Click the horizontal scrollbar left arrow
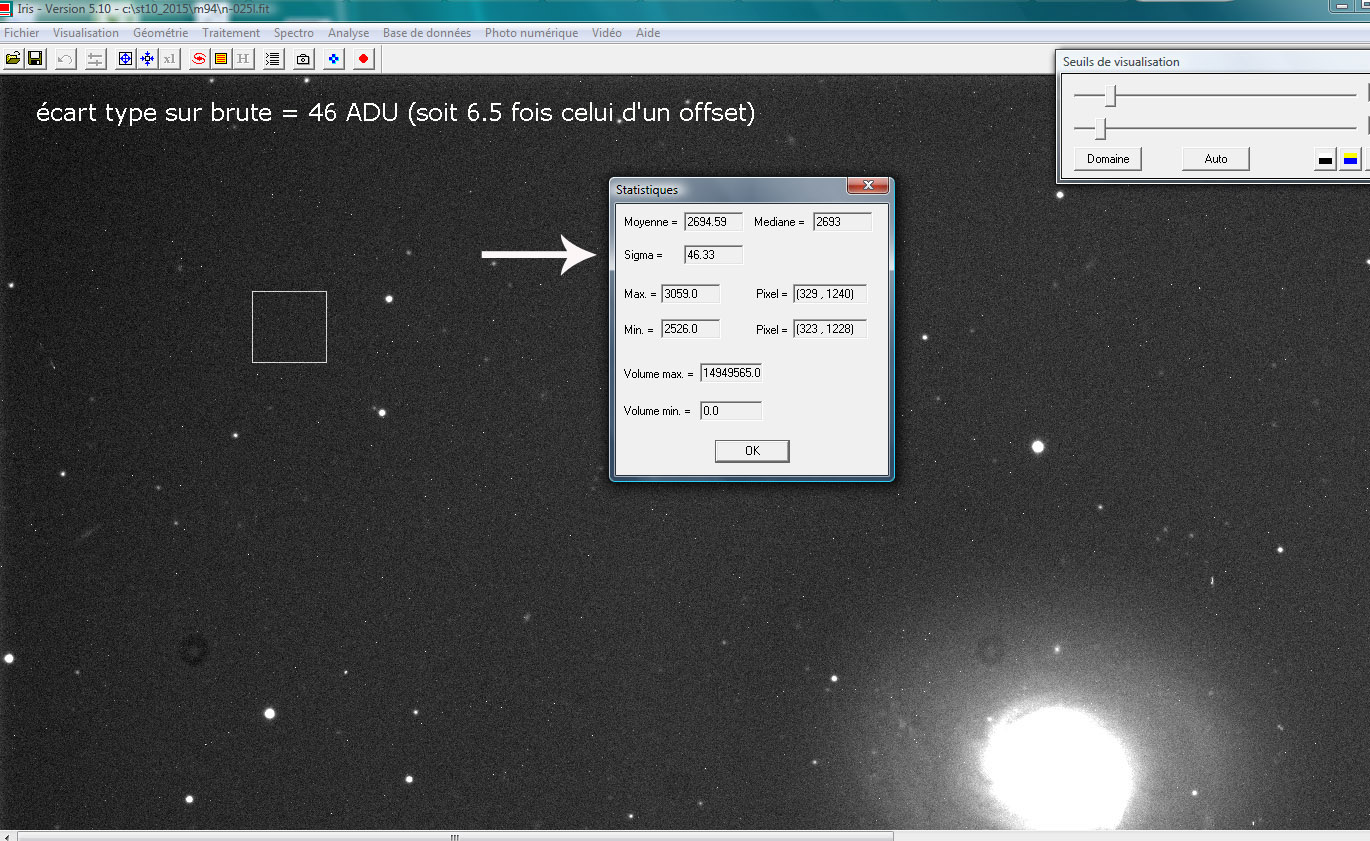The height and width of the screenshot is (841, 1370). point(8,836)
